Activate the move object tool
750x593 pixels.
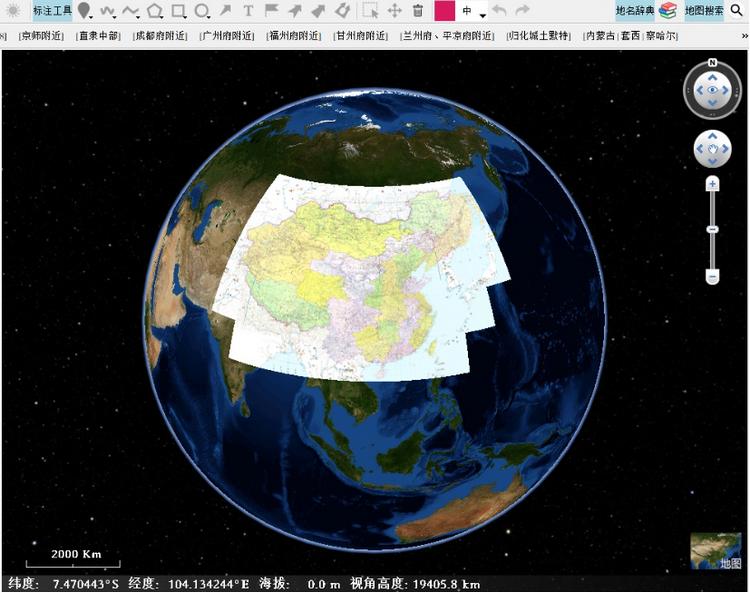click(395, 11)
